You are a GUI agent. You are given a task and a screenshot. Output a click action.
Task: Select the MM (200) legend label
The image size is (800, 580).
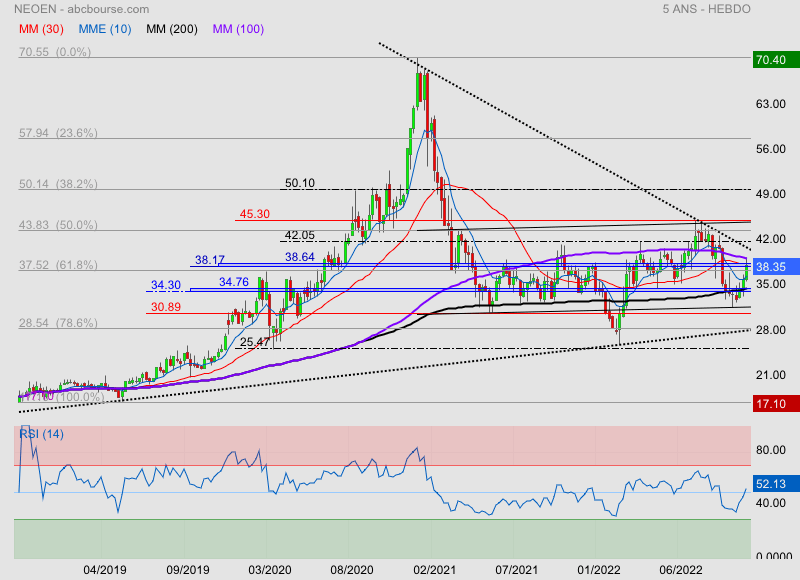tap(172, 29)
